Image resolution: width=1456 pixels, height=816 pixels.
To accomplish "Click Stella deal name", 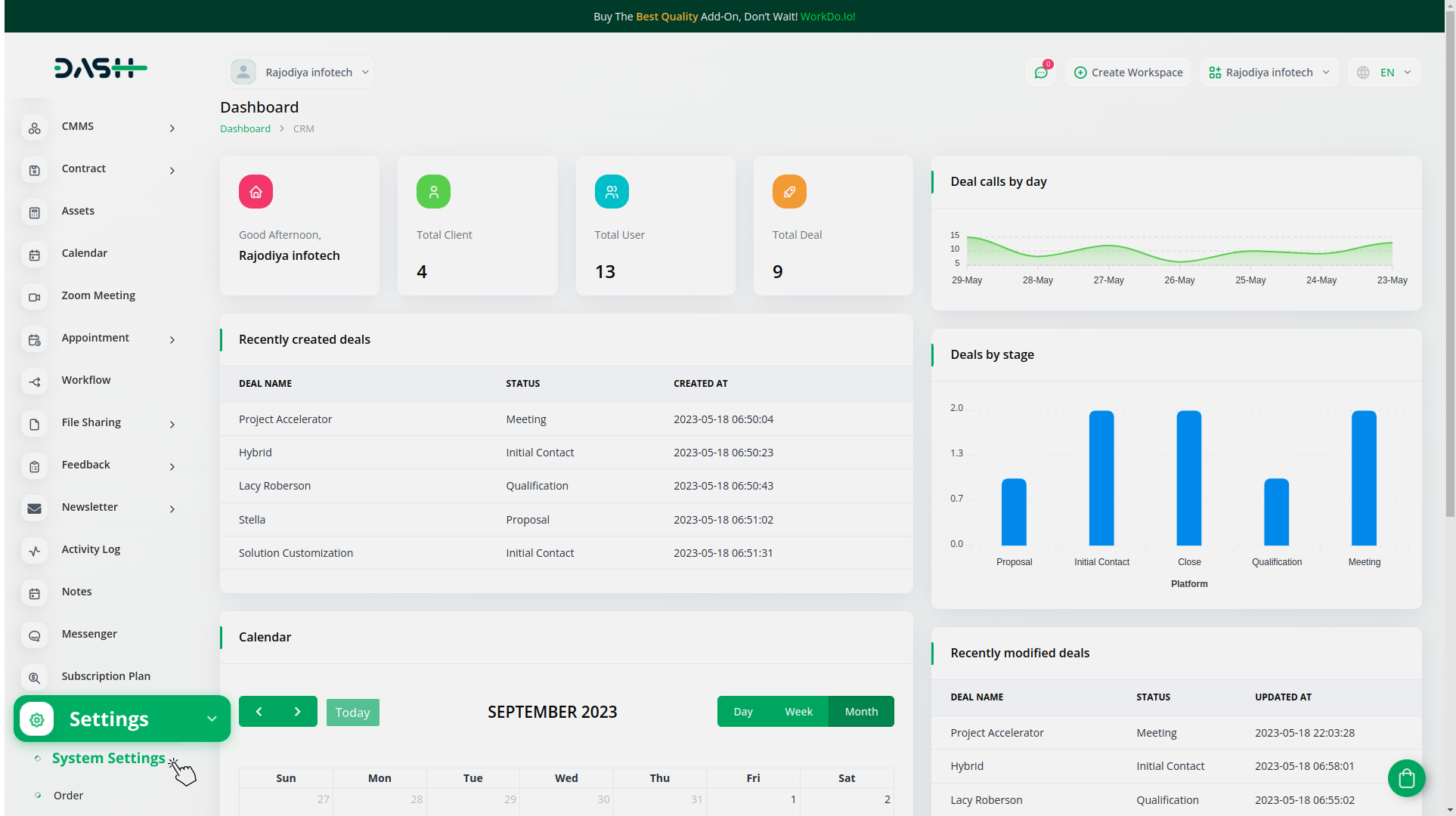I will click(x=252, y=520).
